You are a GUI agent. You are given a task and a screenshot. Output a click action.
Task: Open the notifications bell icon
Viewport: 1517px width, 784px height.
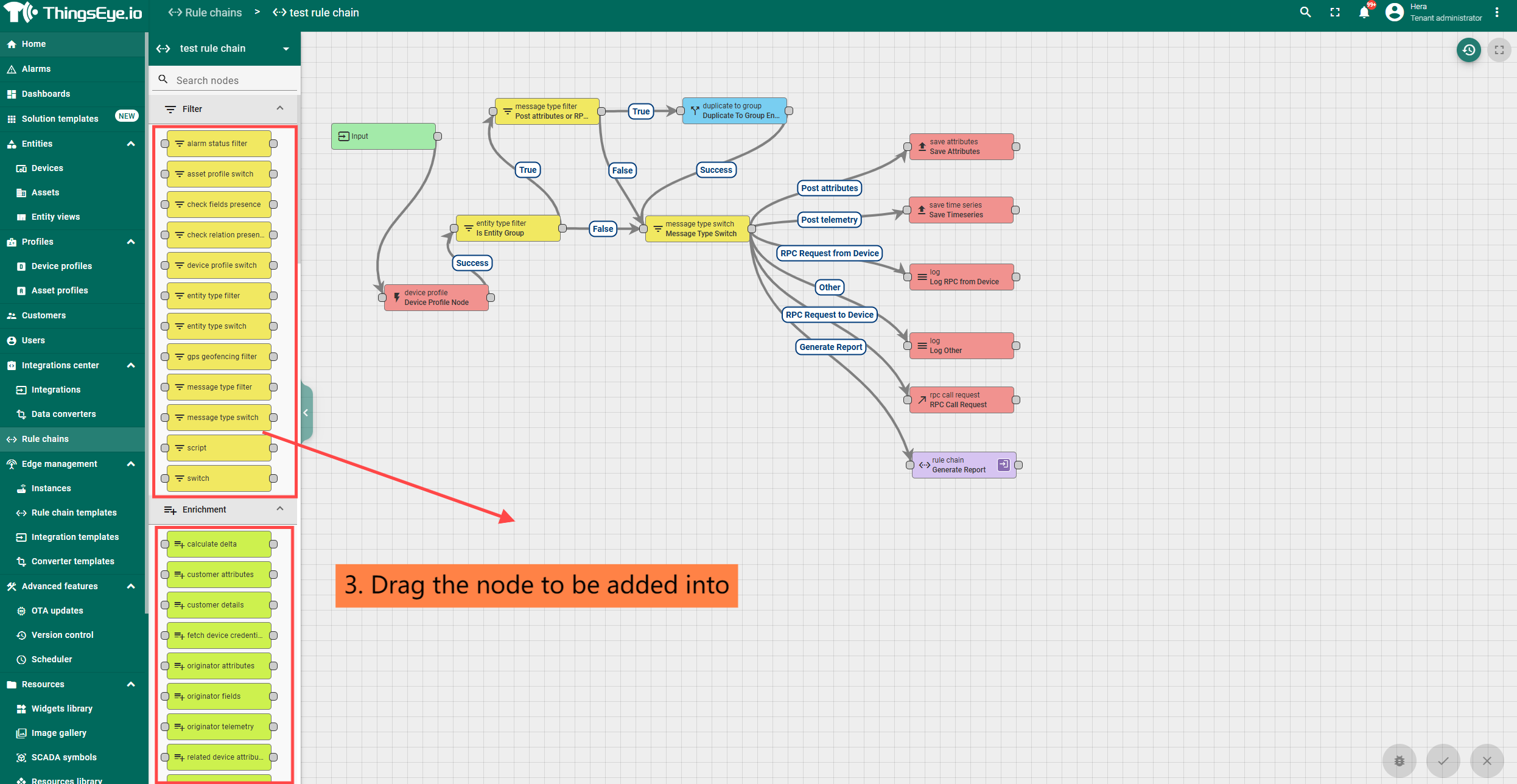click(x=1364, y=12)
